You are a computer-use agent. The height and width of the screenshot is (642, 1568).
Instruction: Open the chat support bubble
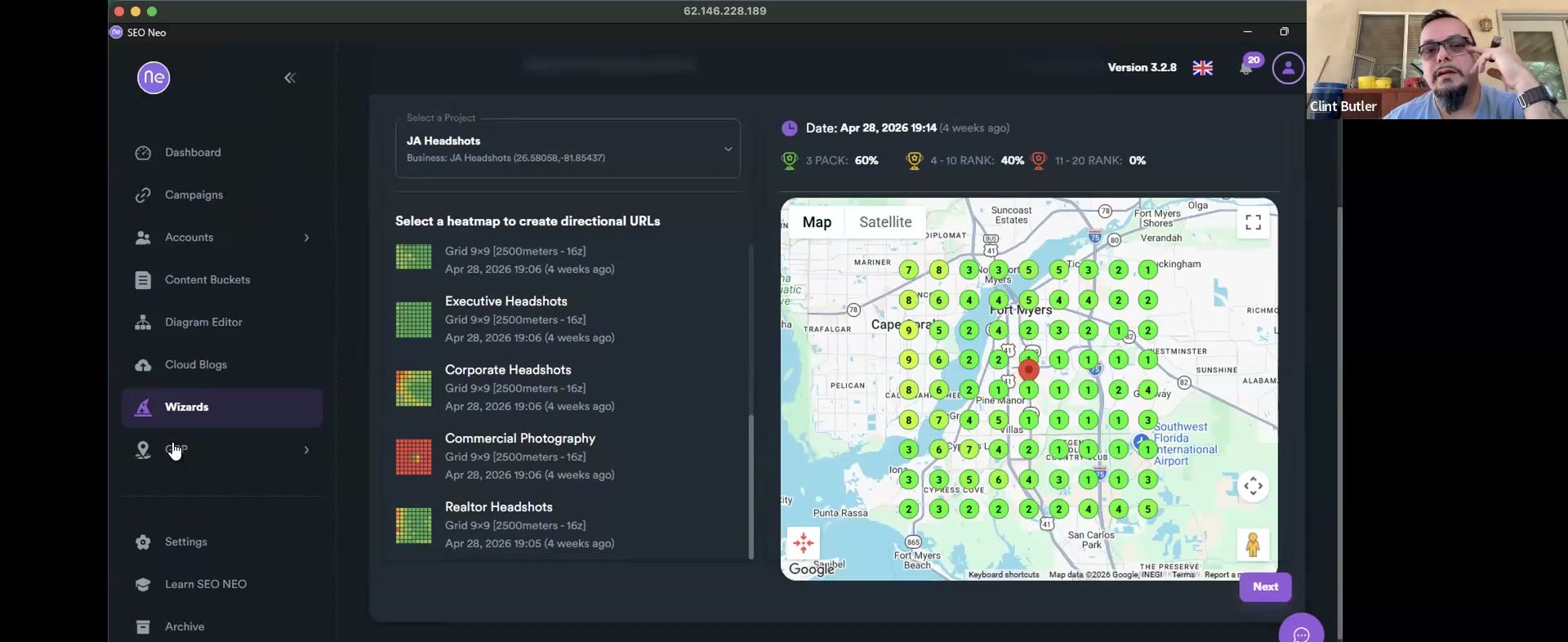[x=1302, y=634]
